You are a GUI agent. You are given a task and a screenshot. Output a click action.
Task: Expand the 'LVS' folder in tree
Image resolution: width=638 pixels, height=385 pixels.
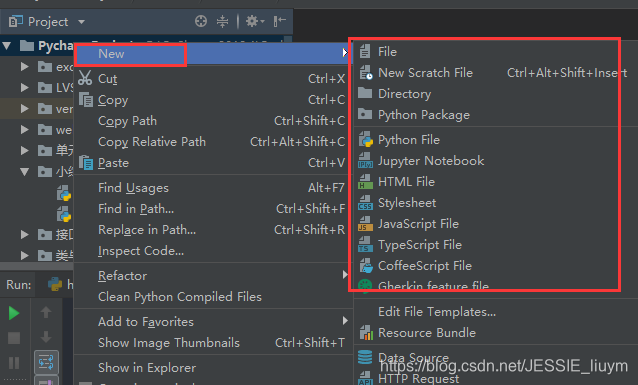coord(24,88)
